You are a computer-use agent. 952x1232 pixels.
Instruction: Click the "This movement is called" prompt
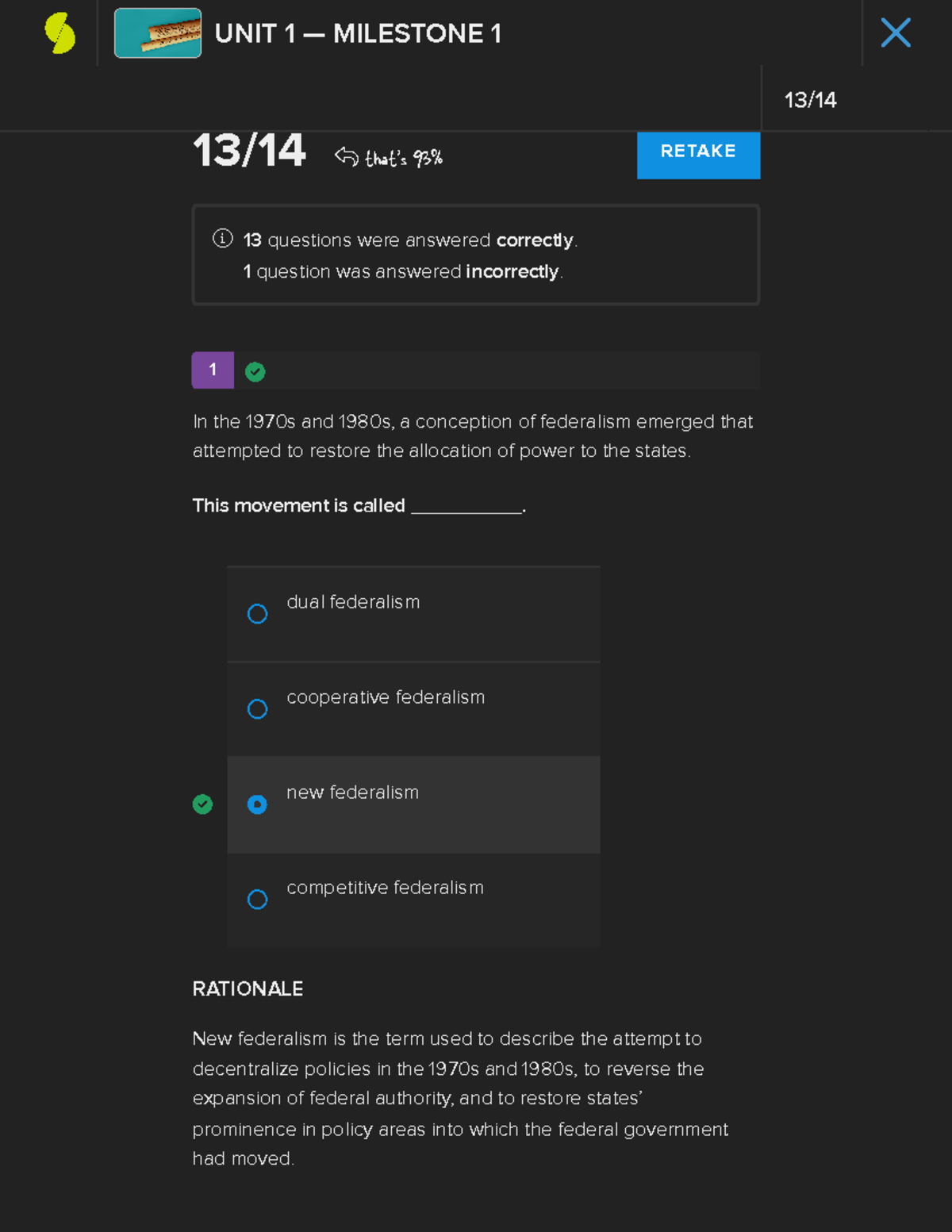pos(298,505)
